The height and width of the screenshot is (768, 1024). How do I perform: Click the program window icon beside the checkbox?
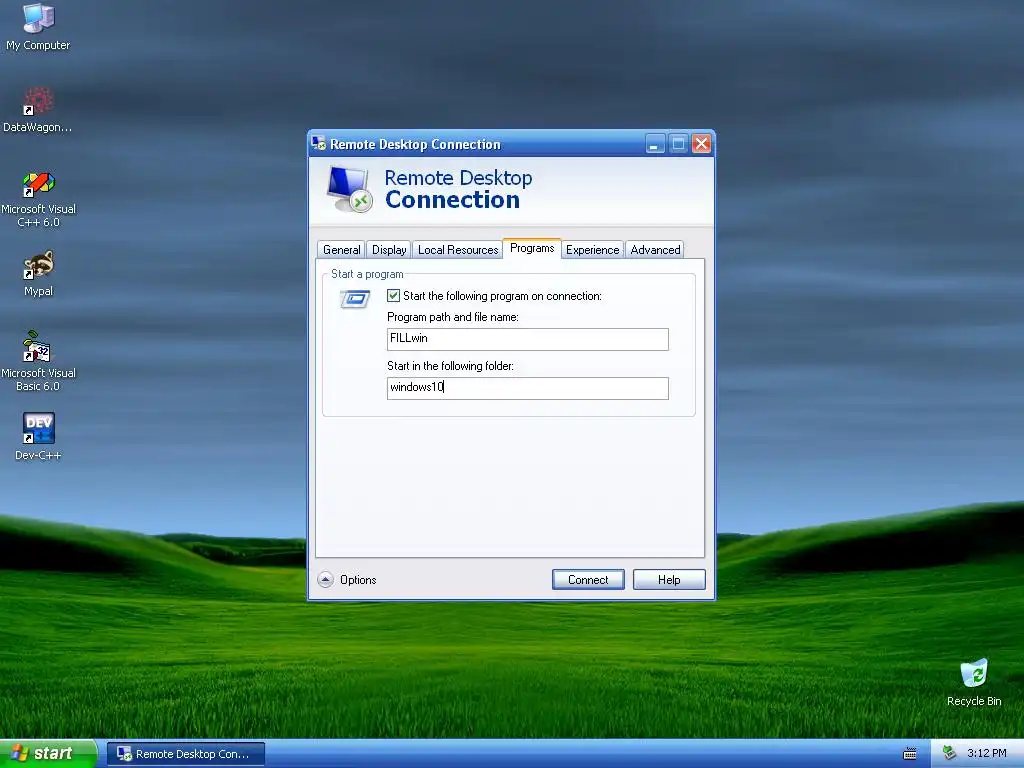355,299
